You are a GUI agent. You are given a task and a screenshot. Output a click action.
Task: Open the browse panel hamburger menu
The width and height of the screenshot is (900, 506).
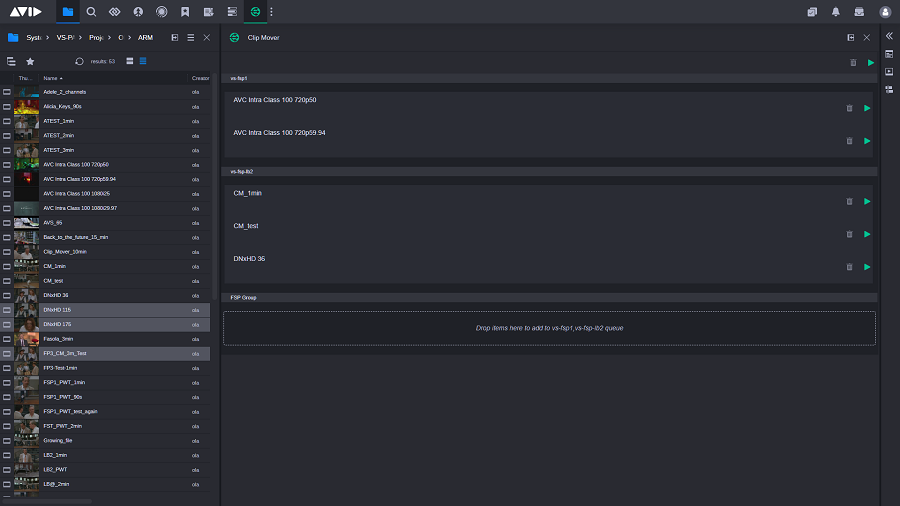point(191,37)
